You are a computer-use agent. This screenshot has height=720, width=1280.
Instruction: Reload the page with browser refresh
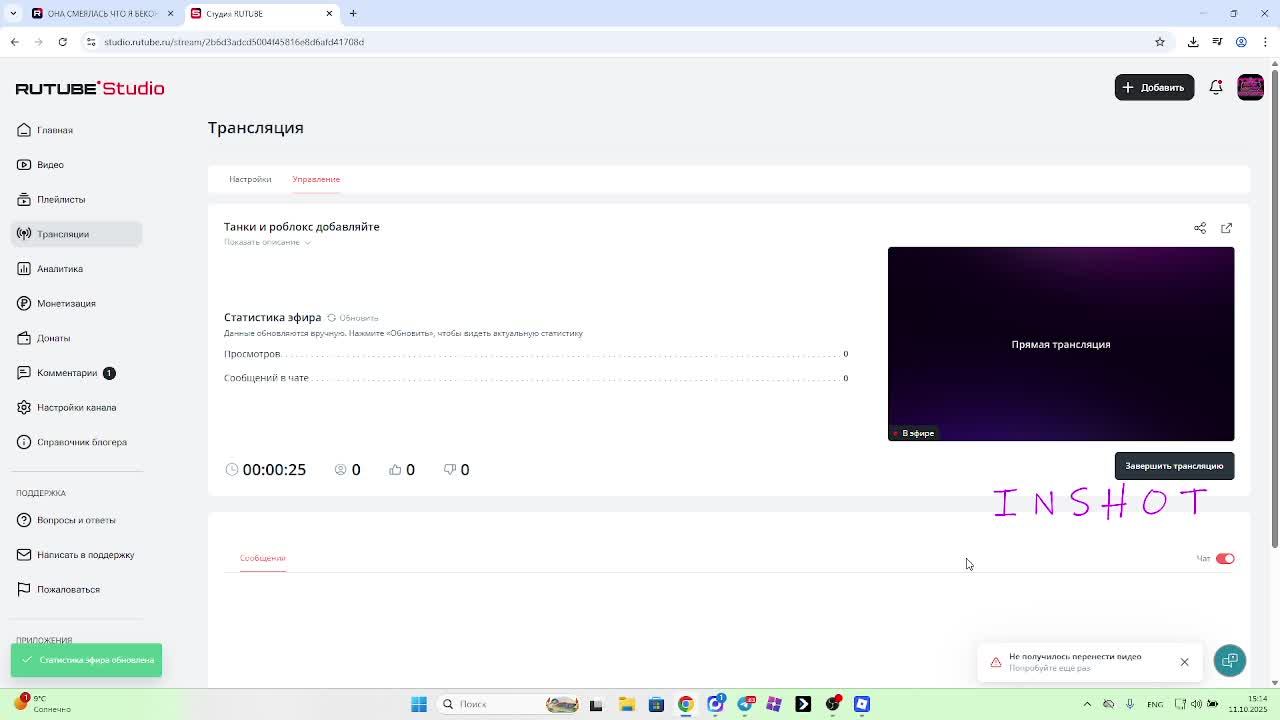62,42
